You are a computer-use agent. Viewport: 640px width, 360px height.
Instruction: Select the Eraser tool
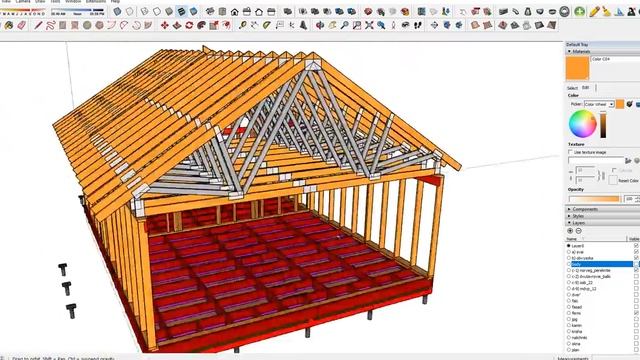coord(21,25)
